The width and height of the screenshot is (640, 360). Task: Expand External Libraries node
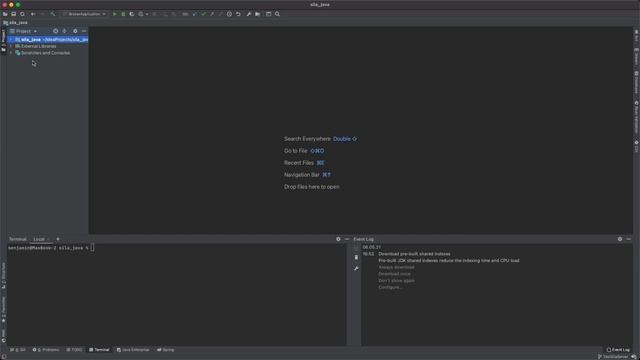click(x=11, y=46)
